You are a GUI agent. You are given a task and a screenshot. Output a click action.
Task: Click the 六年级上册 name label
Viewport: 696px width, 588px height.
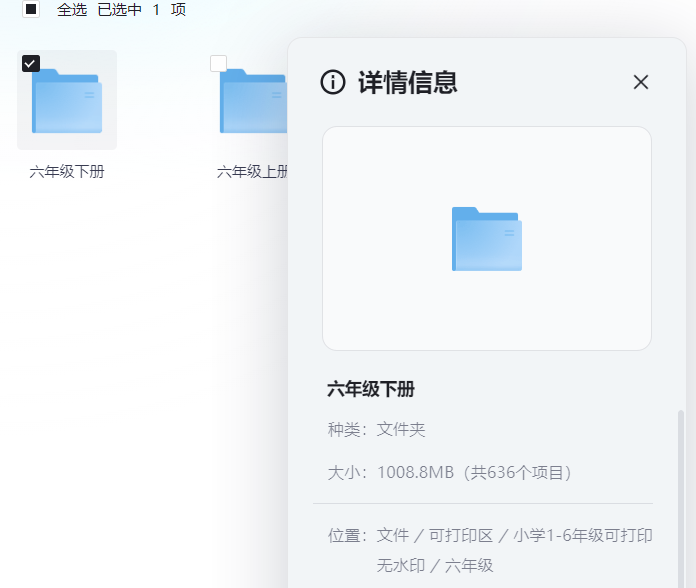(252, 171)
